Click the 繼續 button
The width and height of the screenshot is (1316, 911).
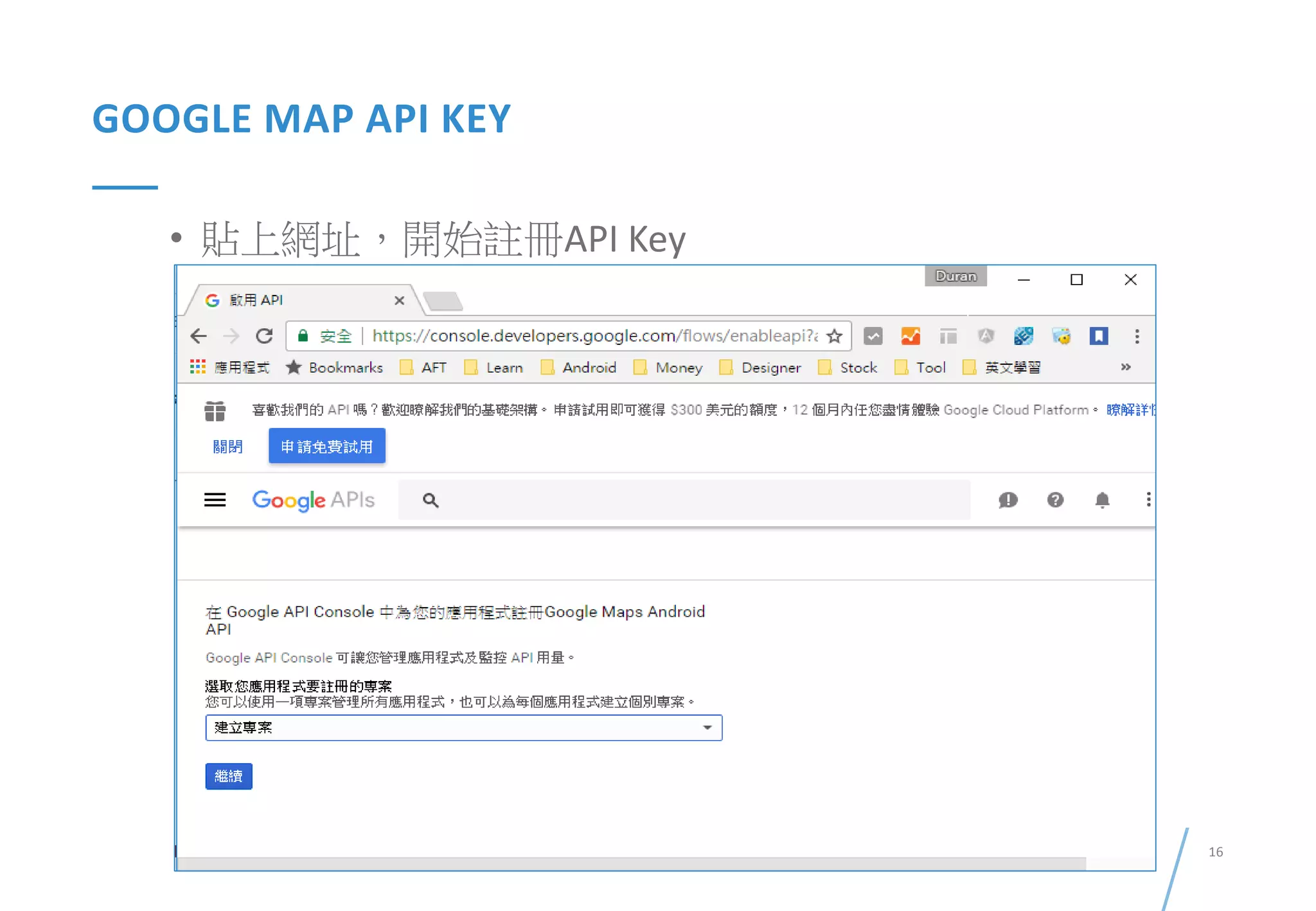[x=229, y=776]
